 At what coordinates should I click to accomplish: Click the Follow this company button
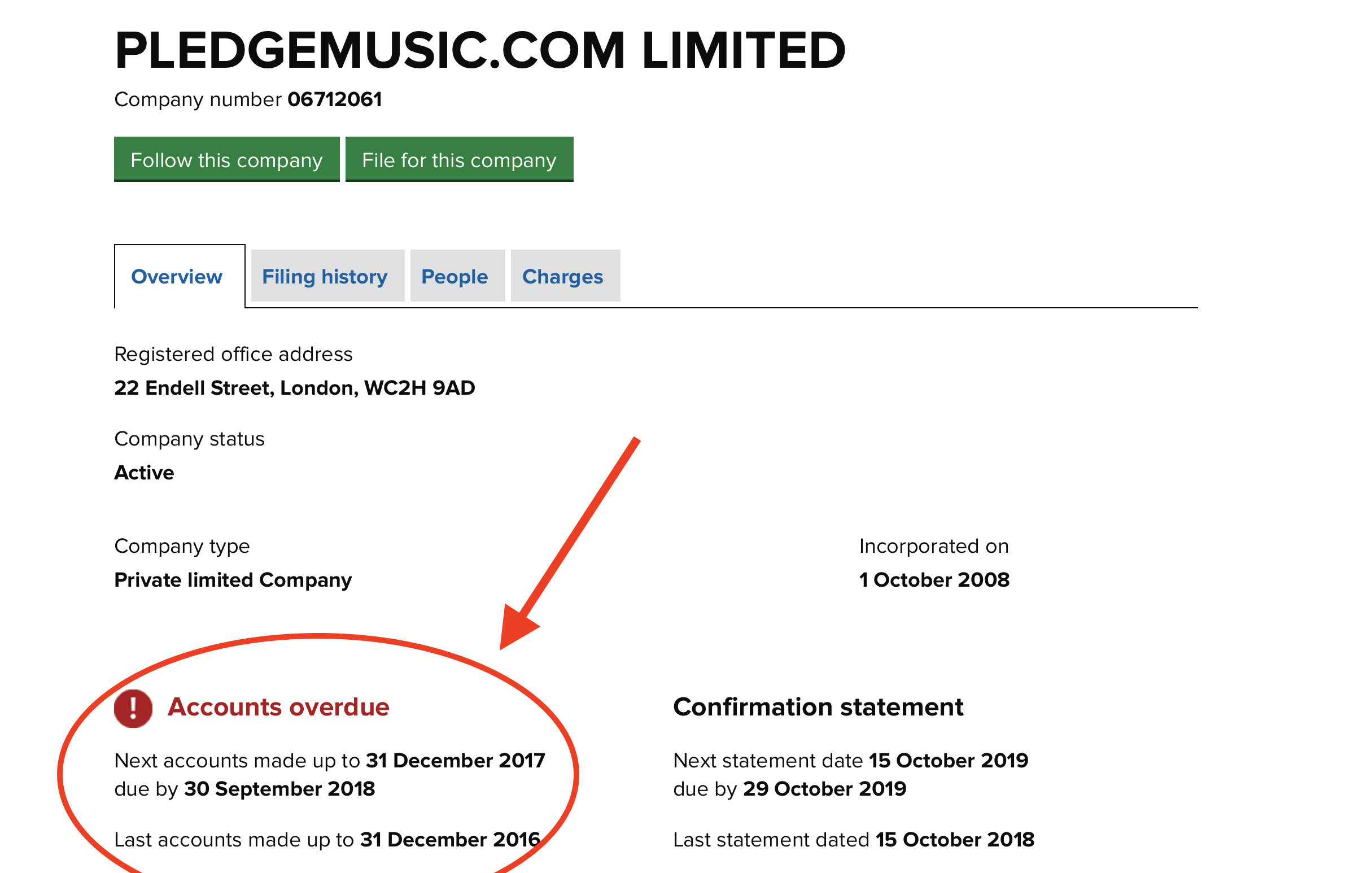coord(226,160)
